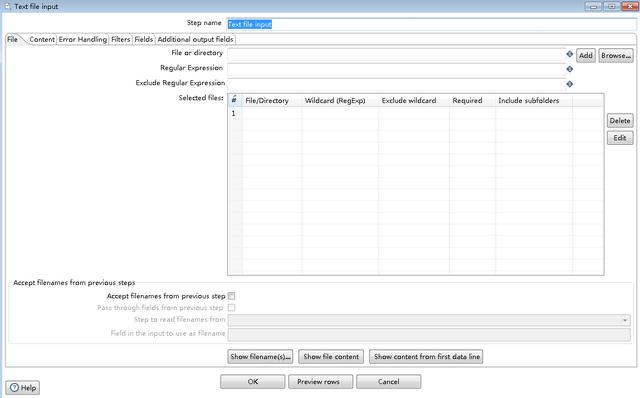This screenshot has width=640, height=398.
Task: Open Additional output fields tab
Action: [196, 39]
